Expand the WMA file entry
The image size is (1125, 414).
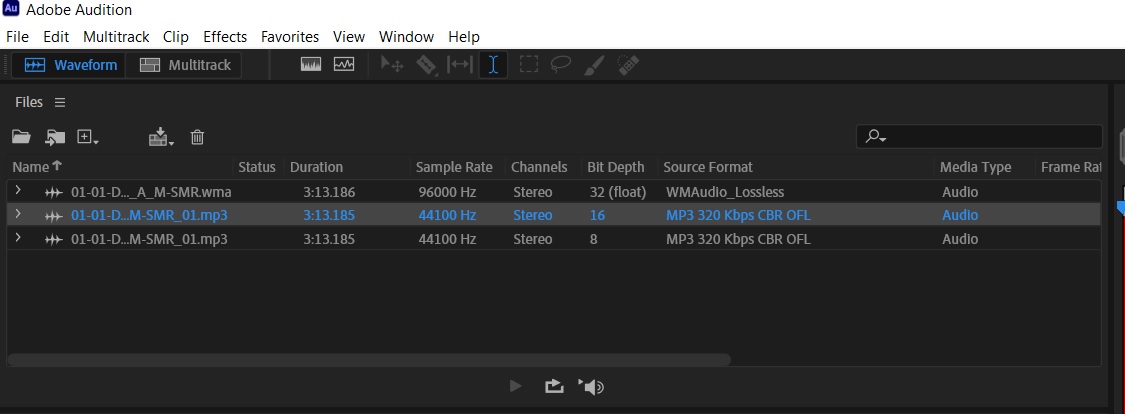(17, 191)
